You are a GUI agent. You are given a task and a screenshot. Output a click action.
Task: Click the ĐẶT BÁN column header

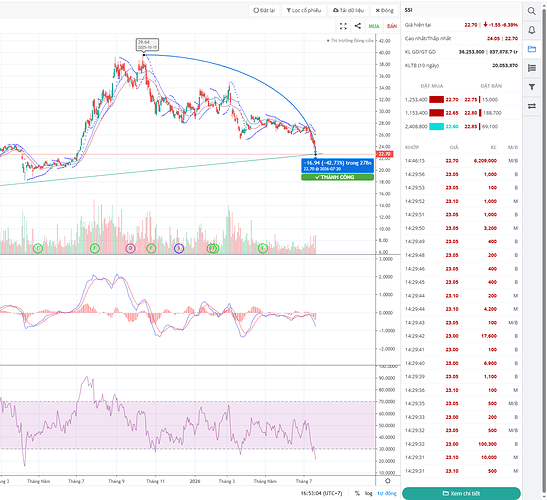click(x=490, y=86)
